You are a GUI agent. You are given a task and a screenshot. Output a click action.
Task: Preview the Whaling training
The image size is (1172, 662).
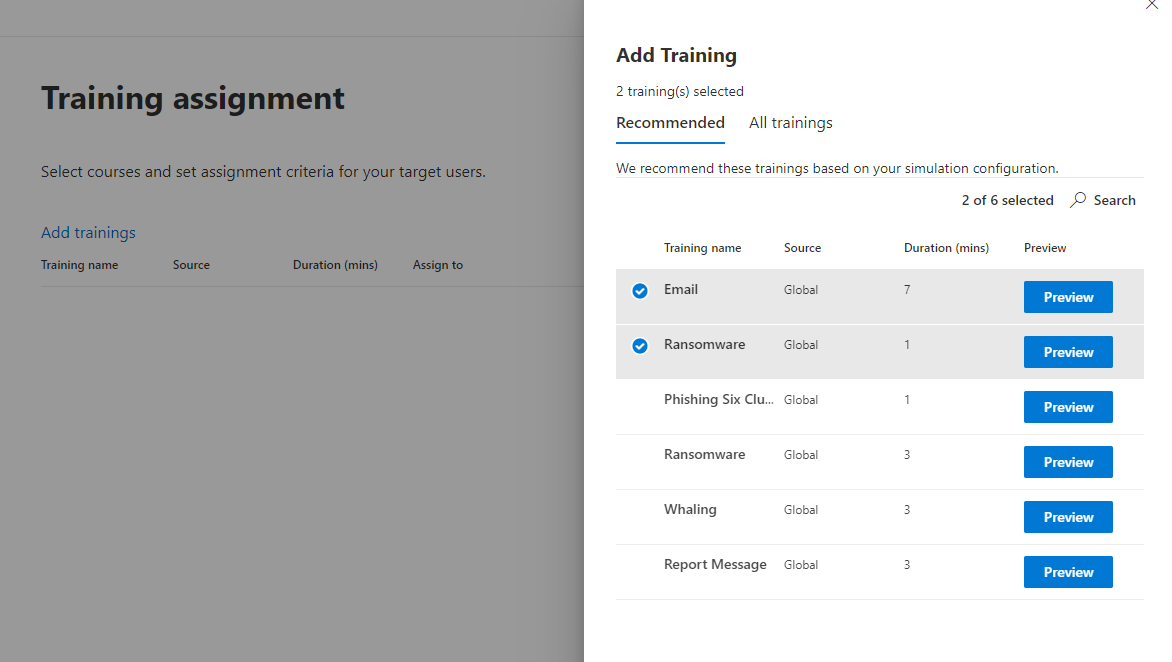click(x=1068, y=517)
